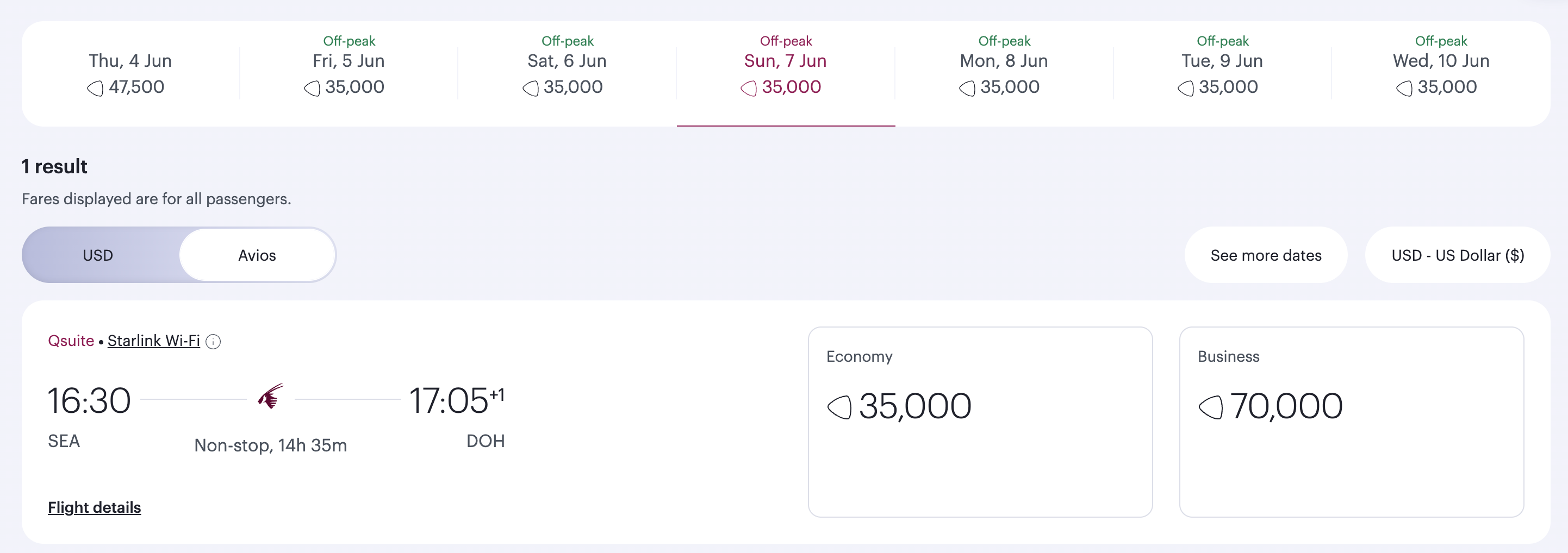Viewport: 1568px width, 553px height.
Task: Click the Qatar Airways oryx logo icon
Action: pos(270,397)
